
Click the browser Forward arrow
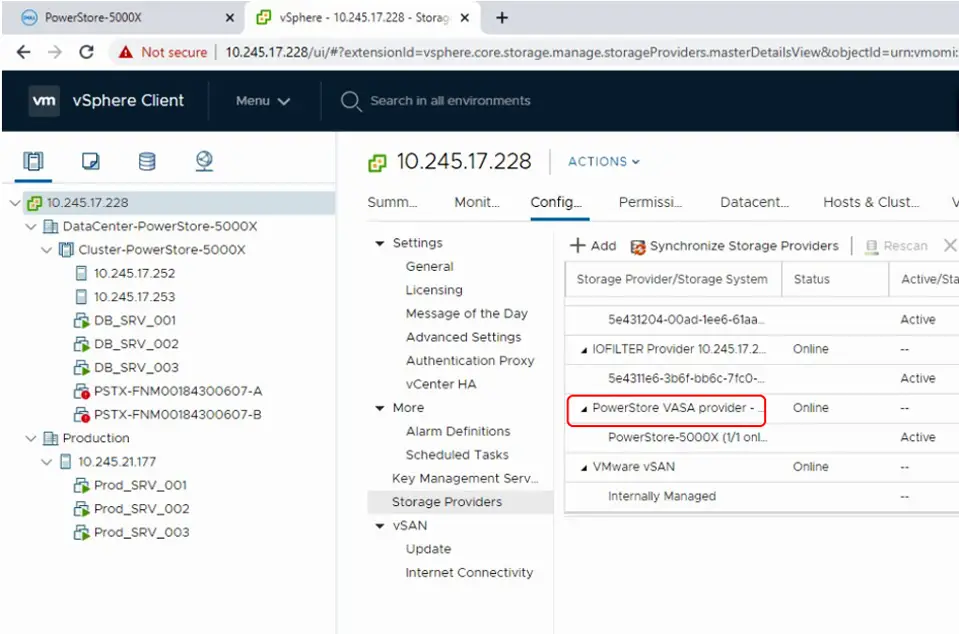pyautogui.click(x=55, y=52)
